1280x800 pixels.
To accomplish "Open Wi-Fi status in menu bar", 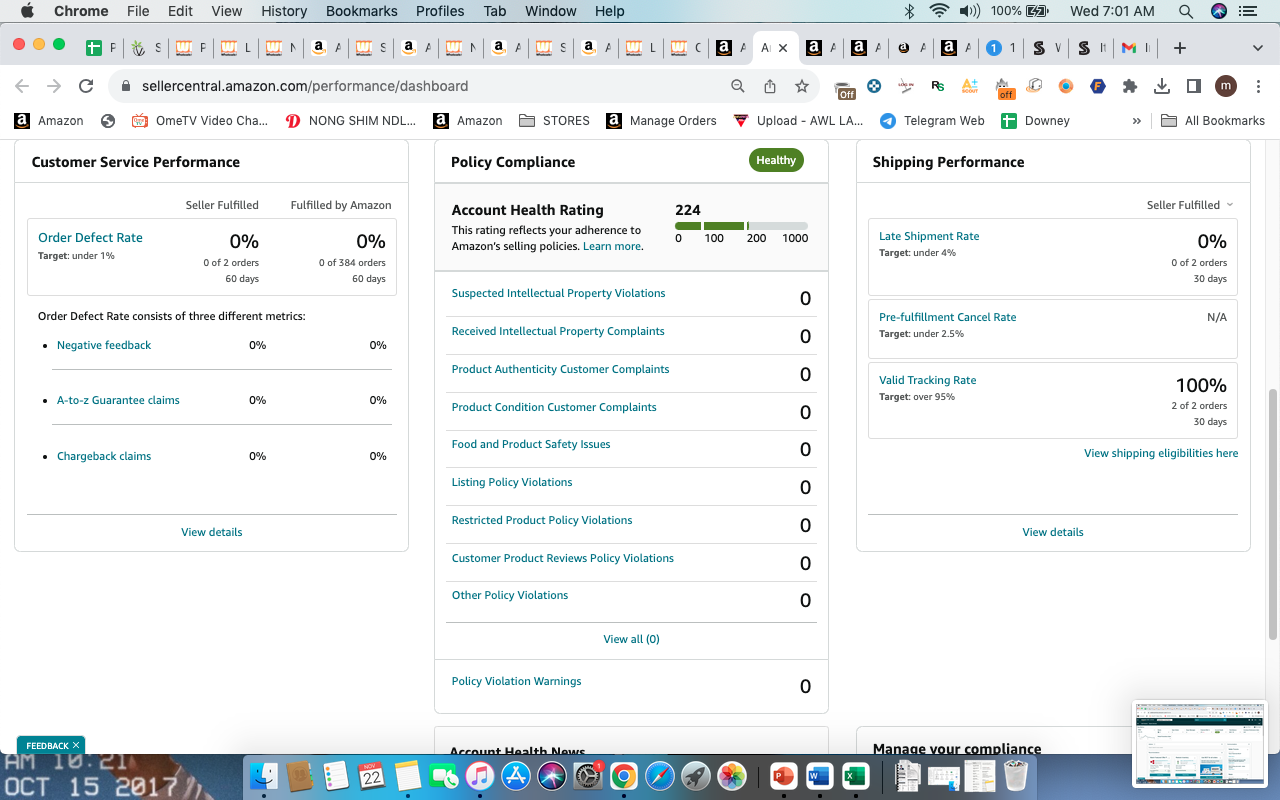I will point(938,11).
